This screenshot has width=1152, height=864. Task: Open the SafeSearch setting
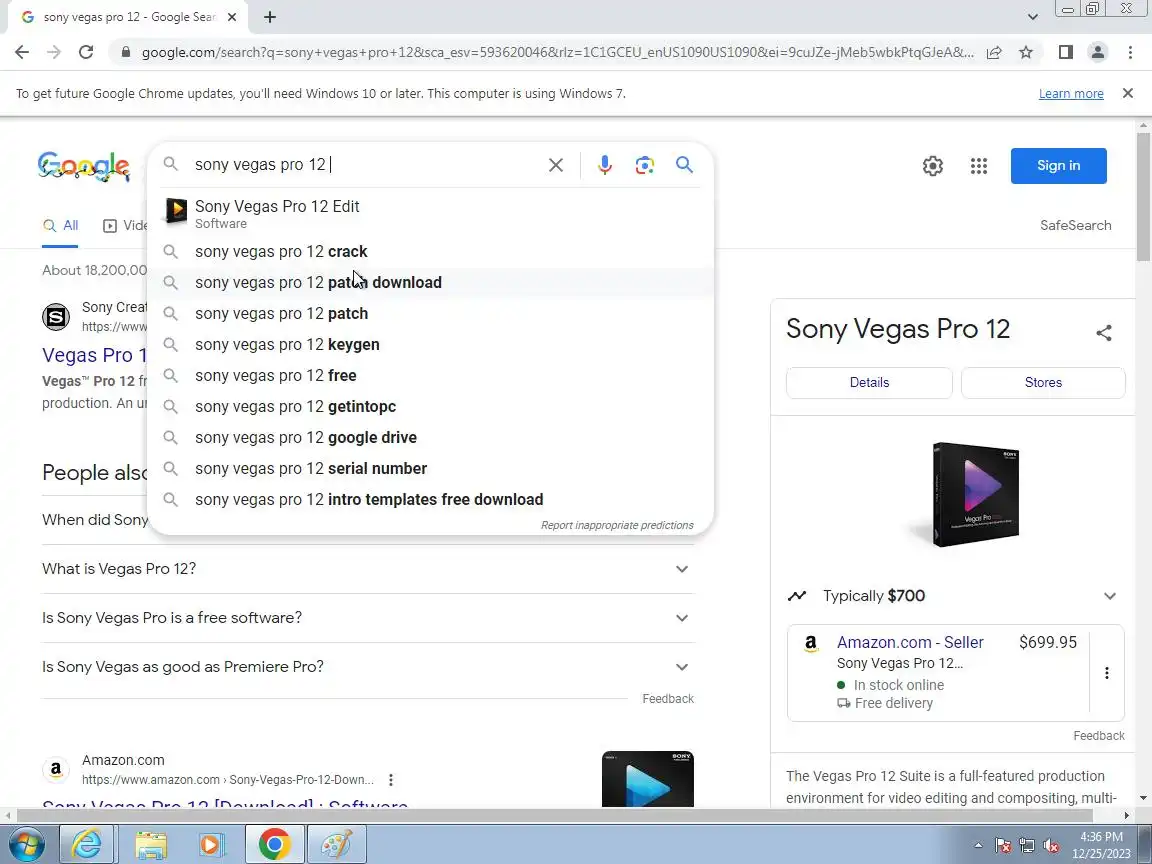[1075, 226]
